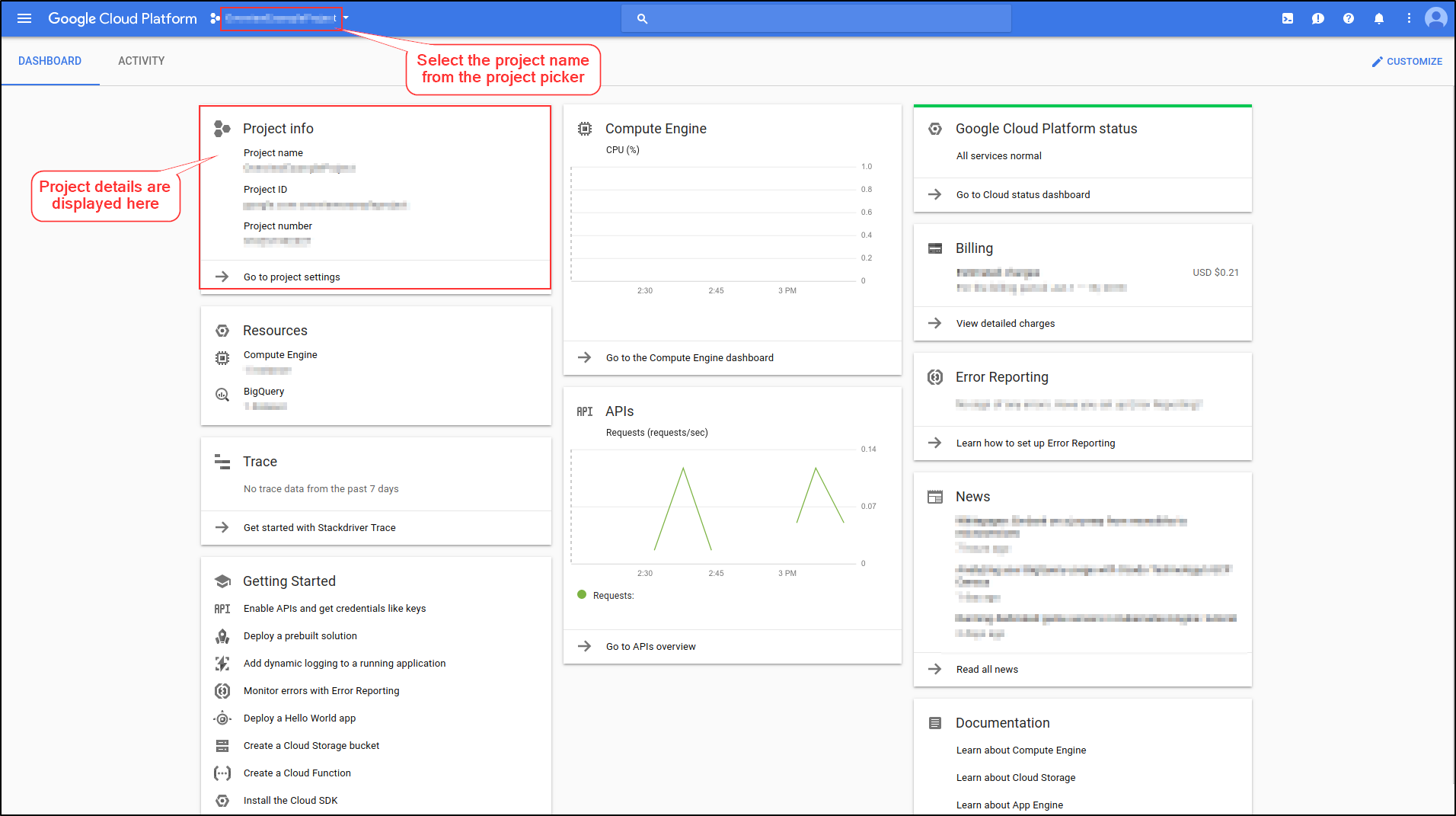Open Monitor errors with Error Reporting
1456x816 pixels.
pos(321,691)
